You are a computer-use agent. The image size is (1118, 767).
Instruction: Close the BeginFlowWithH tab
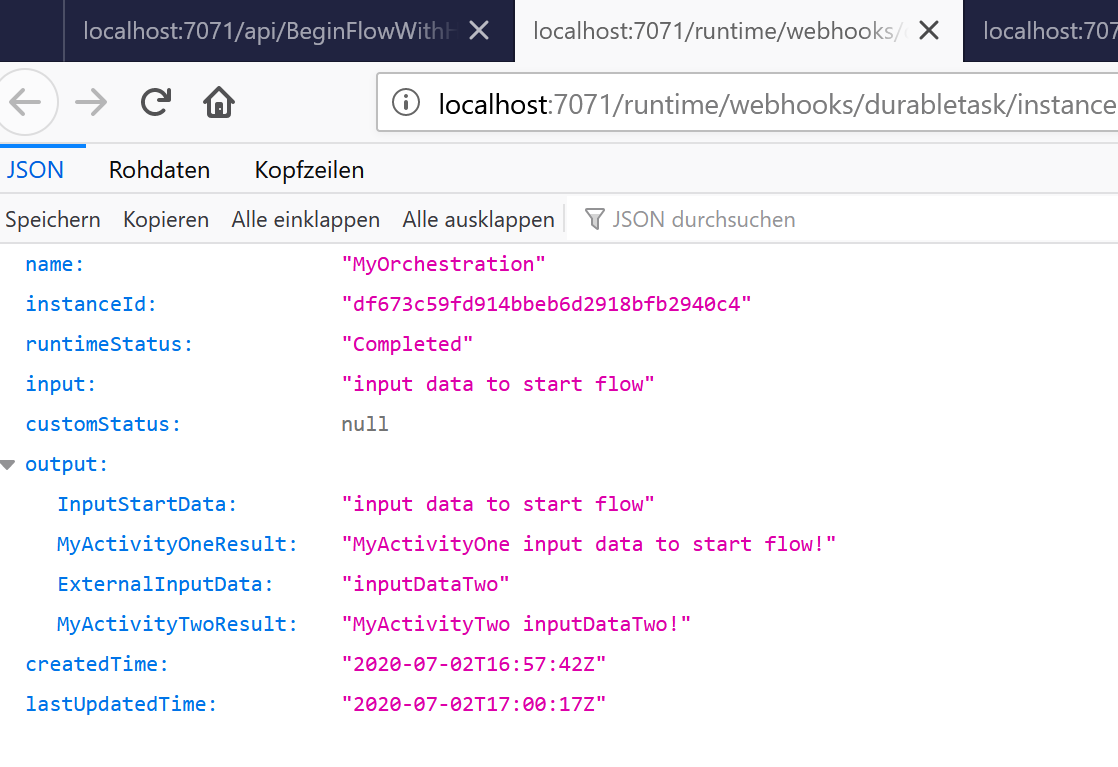479,31
